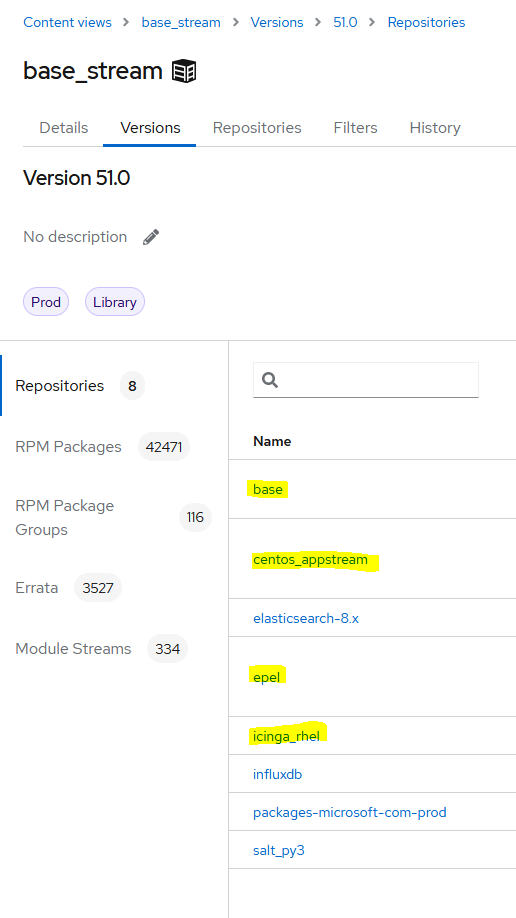Go to Content views breadcrumb link

[x=67, y=22]
